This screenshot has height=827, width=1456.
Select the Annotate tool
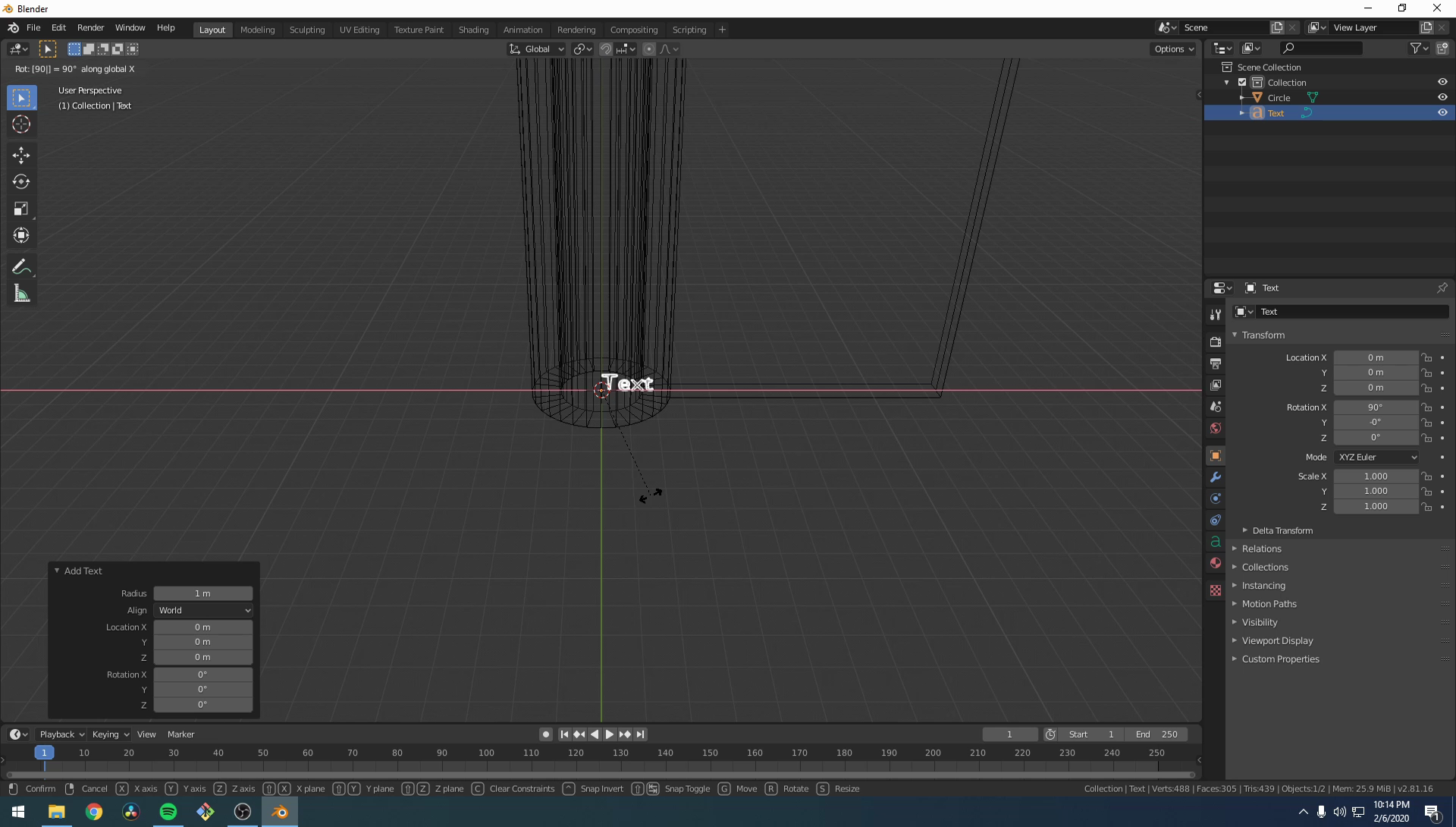pyautogui.click(x=21, y=267)
